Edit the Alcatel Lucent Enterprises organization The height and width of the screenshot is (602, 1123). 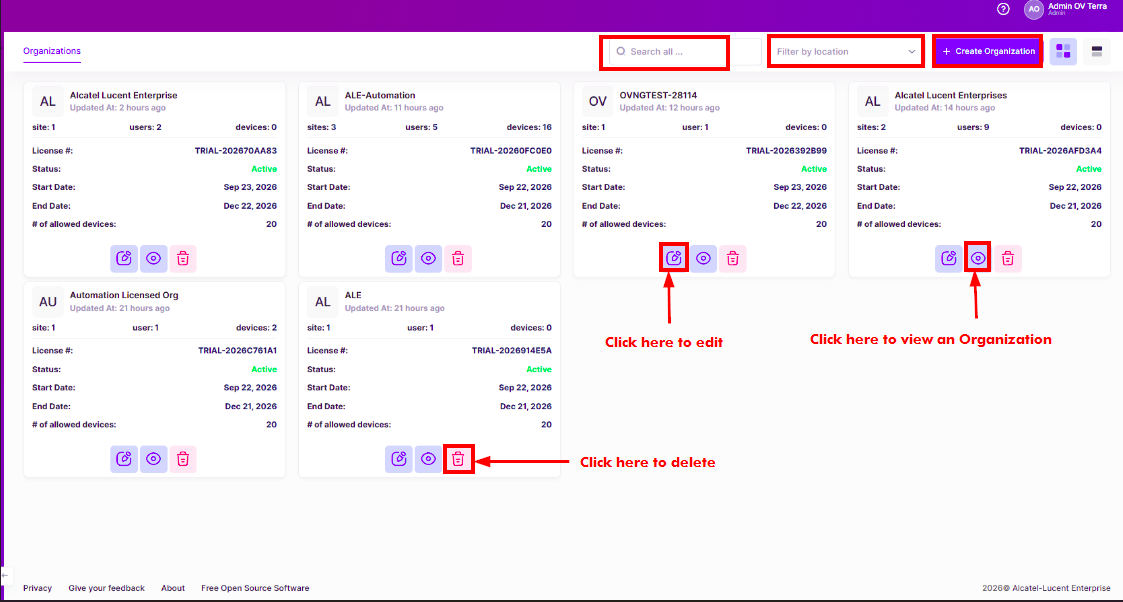click(949, 258)
